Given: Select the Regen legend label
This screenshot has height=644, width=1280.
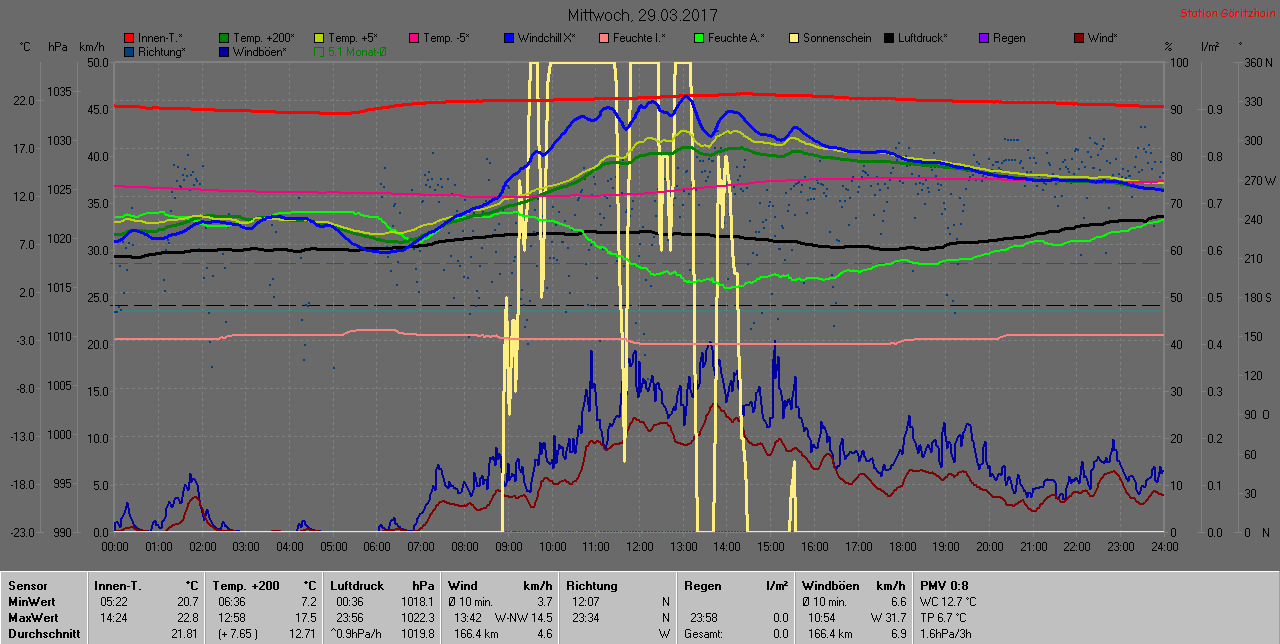Looking at the screenshot, I should [x=1009, y=38].
